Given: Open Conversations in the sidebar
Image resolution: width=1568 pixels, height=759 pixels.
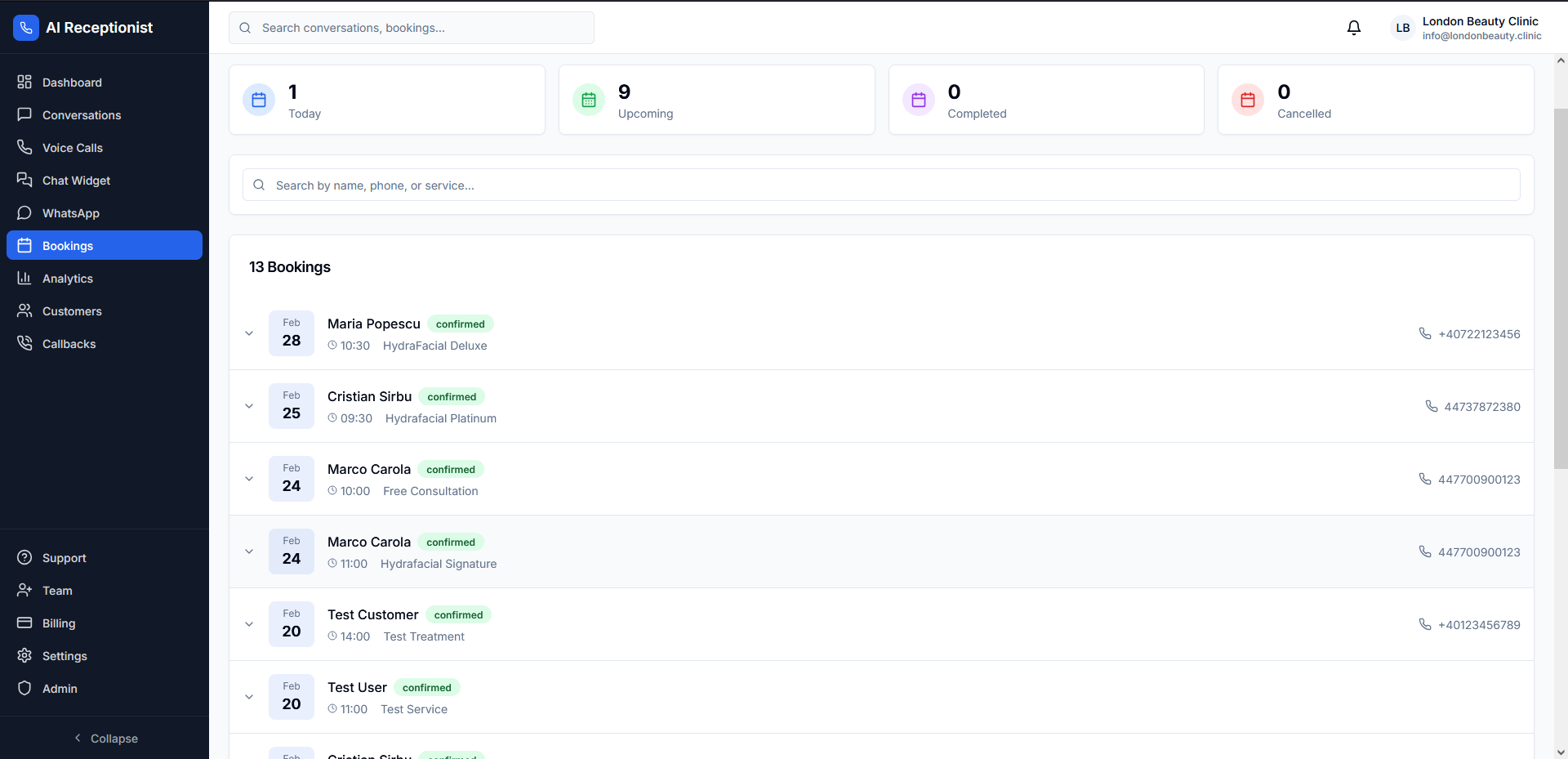Looking at the screenshot, I should pyautogui.click(x=82, y=115).
